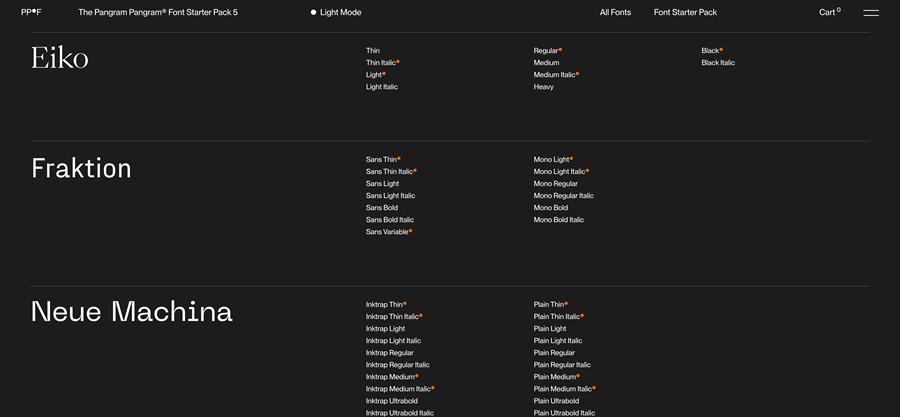Select Neue Machina Inktrap Regular
The width and height of the screenshot is (900, 417).
(390, 353)
